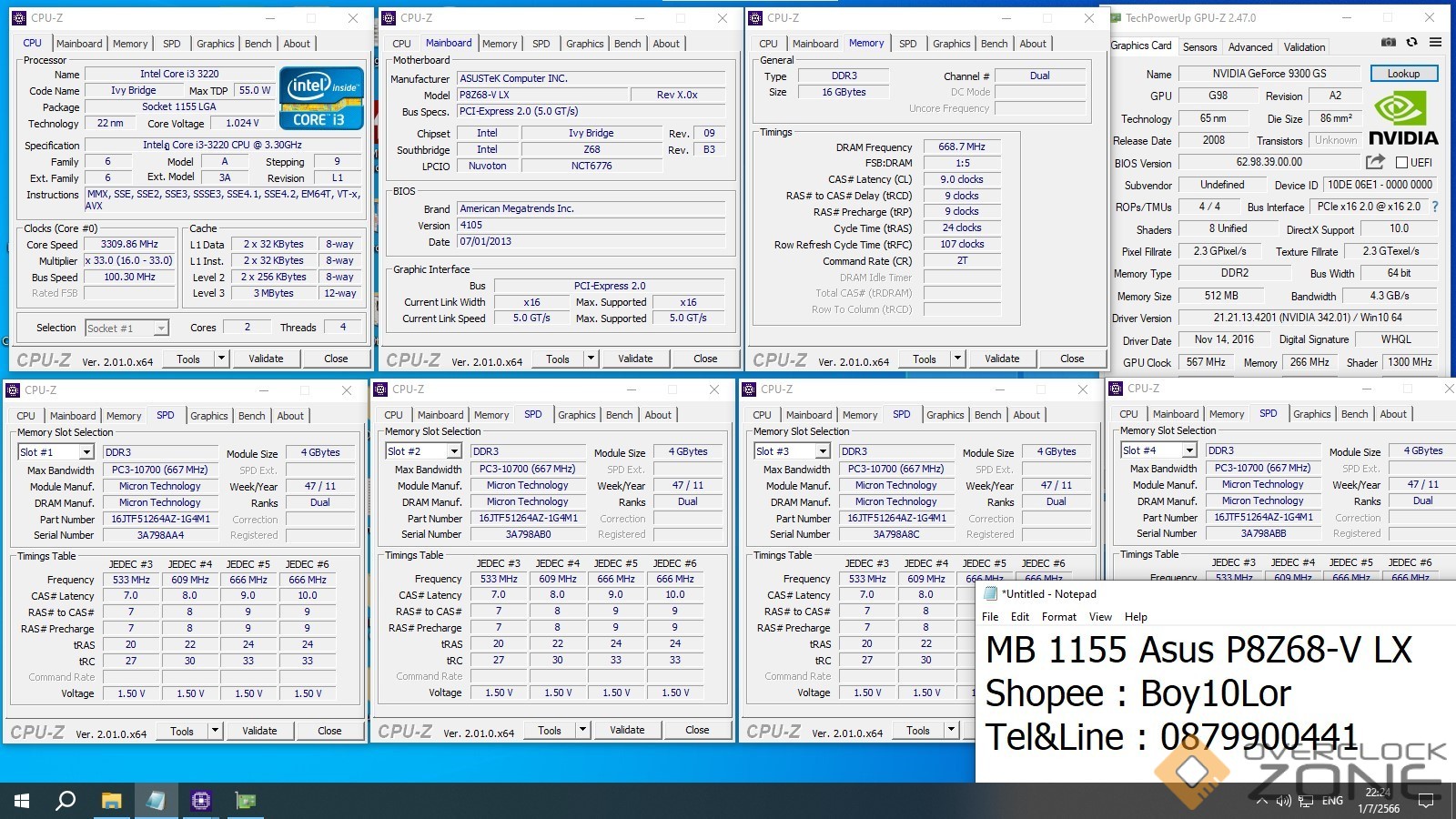The width and height of the screenshot is (1456, 819).
Task: Click the share icon beside BIOS Version in GPU-Z
Action: 1375,162
